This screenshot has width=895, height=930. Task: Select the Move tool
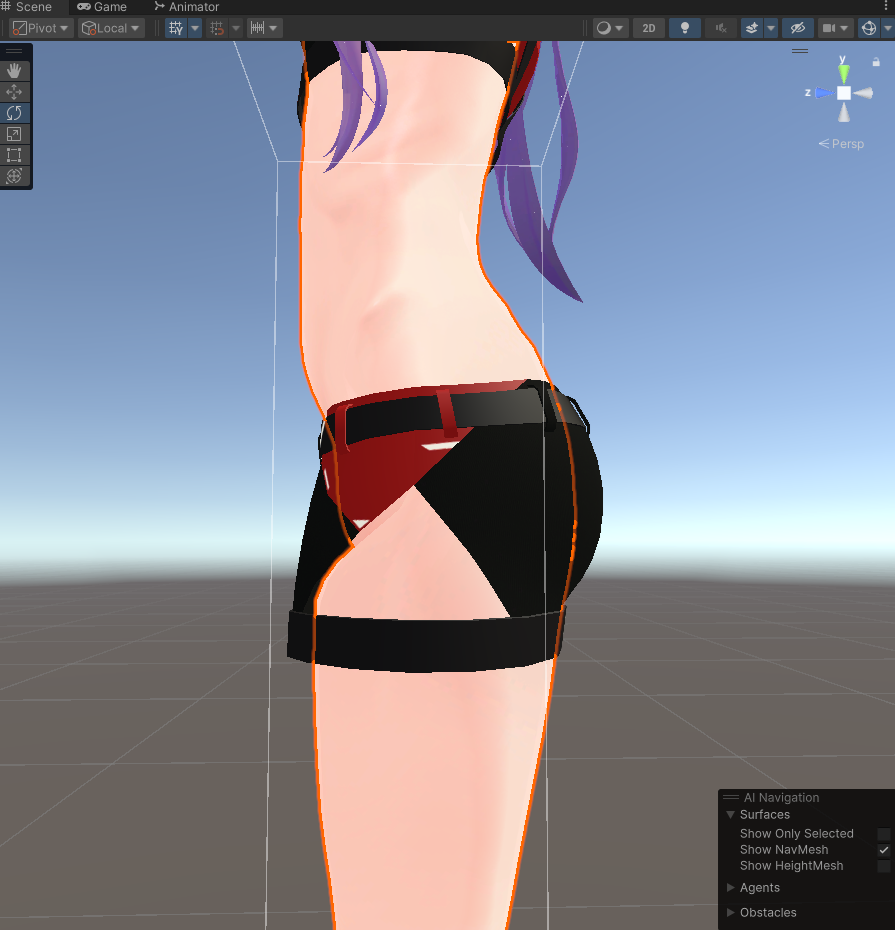click(14, 91)
